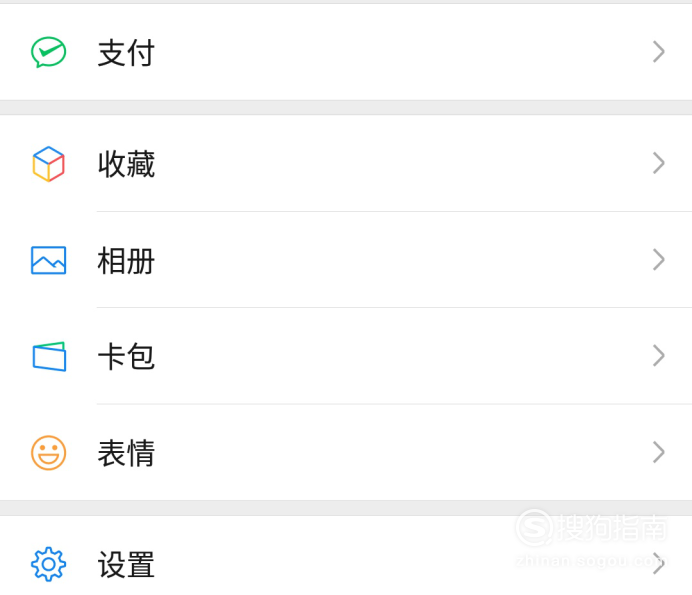Go to 设置 text entry
692x595 pixels.
point(126,564)
